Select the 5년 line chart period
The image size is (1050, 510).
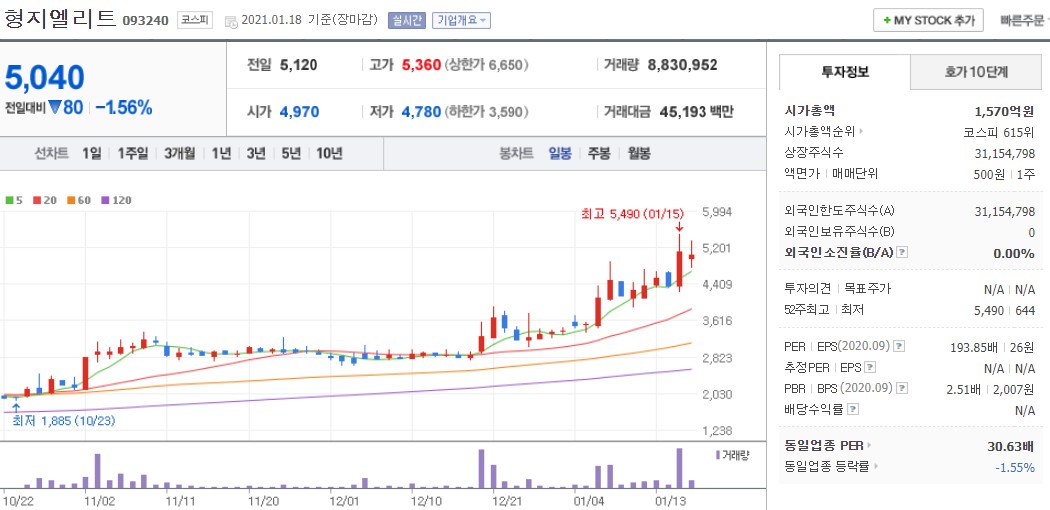pyautogui.click(x=291, y=153)
